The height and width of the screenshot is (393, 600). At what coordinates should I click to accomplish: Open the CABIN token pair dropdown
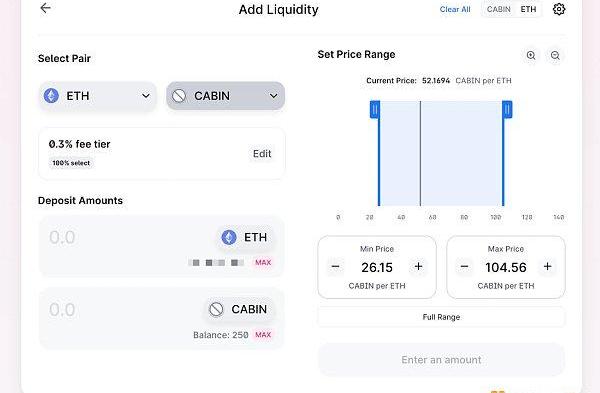pyautogui.click(x=225, y=96)
